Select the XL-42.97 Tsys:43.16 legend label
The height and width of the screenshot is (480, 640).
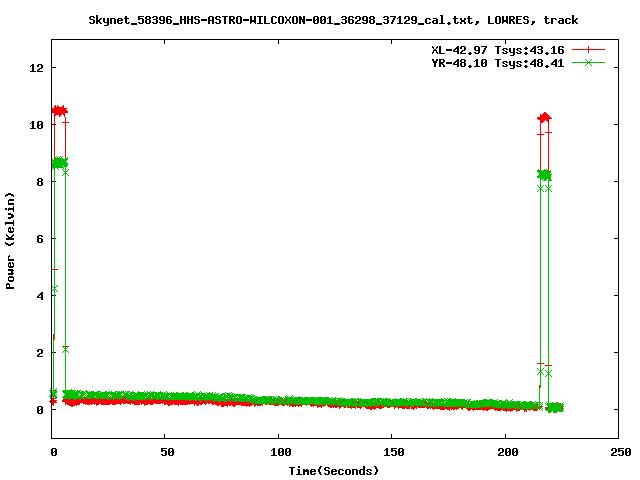pos(498,50)
